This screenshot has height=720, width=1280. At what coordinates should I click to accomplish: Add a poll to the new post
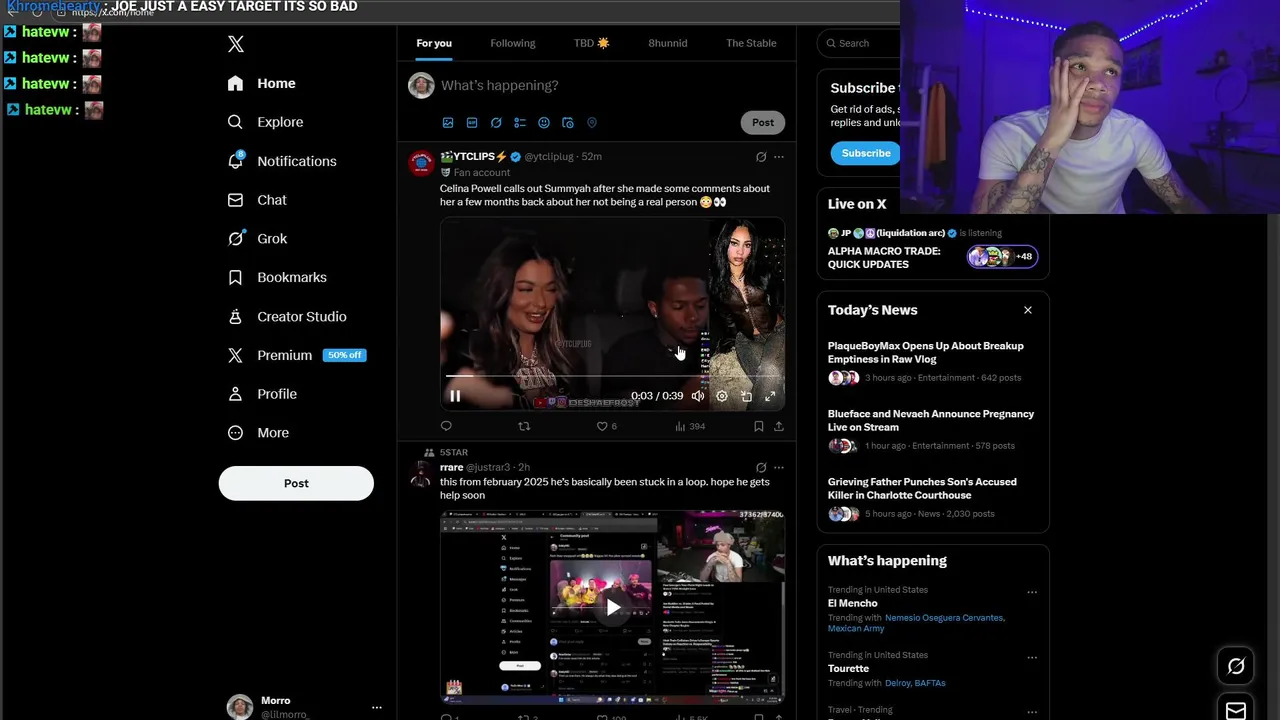[x=520, y=123]
